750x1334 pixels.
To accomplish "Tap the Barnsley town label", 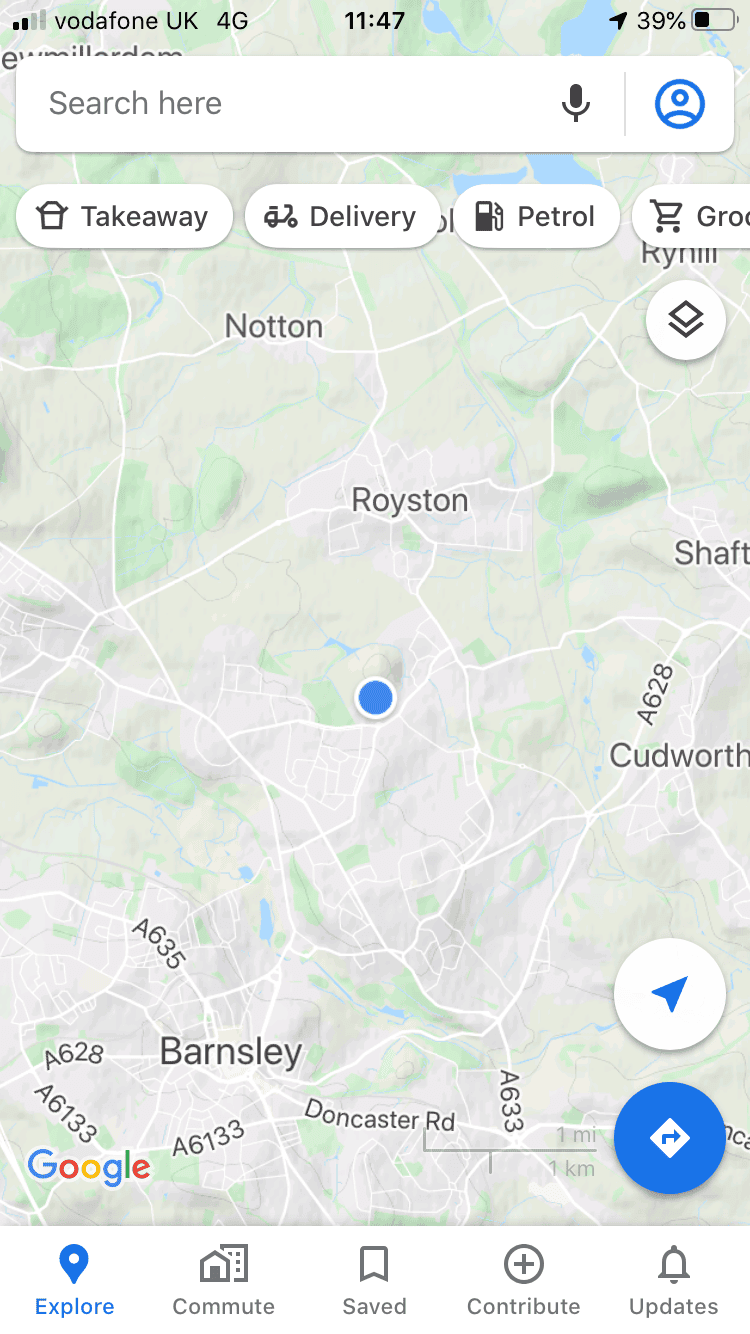I will click(x=231, y=1052).
